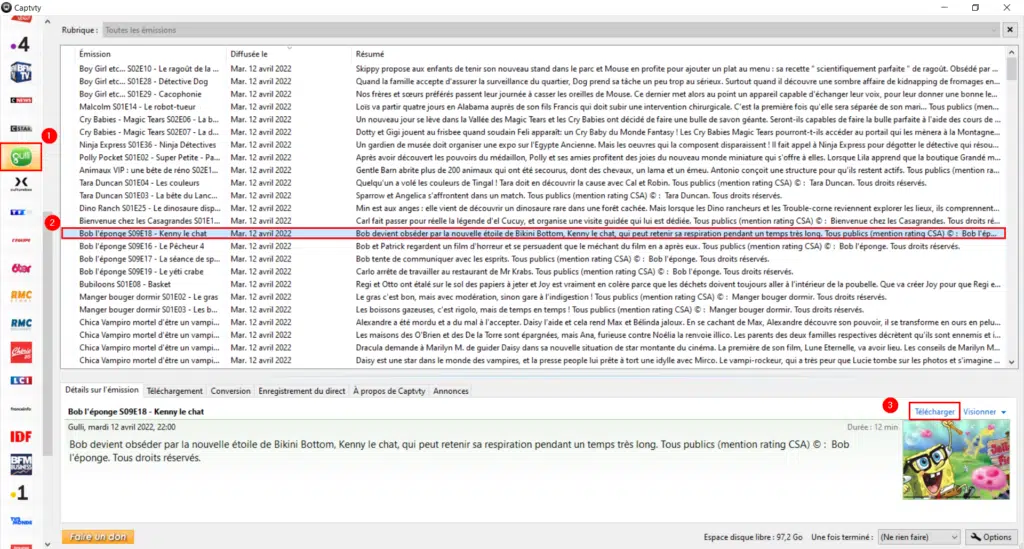1024x549 pixels.
Task: Choose the orange RMC Story channel logo
Action: tap(21, 296)
